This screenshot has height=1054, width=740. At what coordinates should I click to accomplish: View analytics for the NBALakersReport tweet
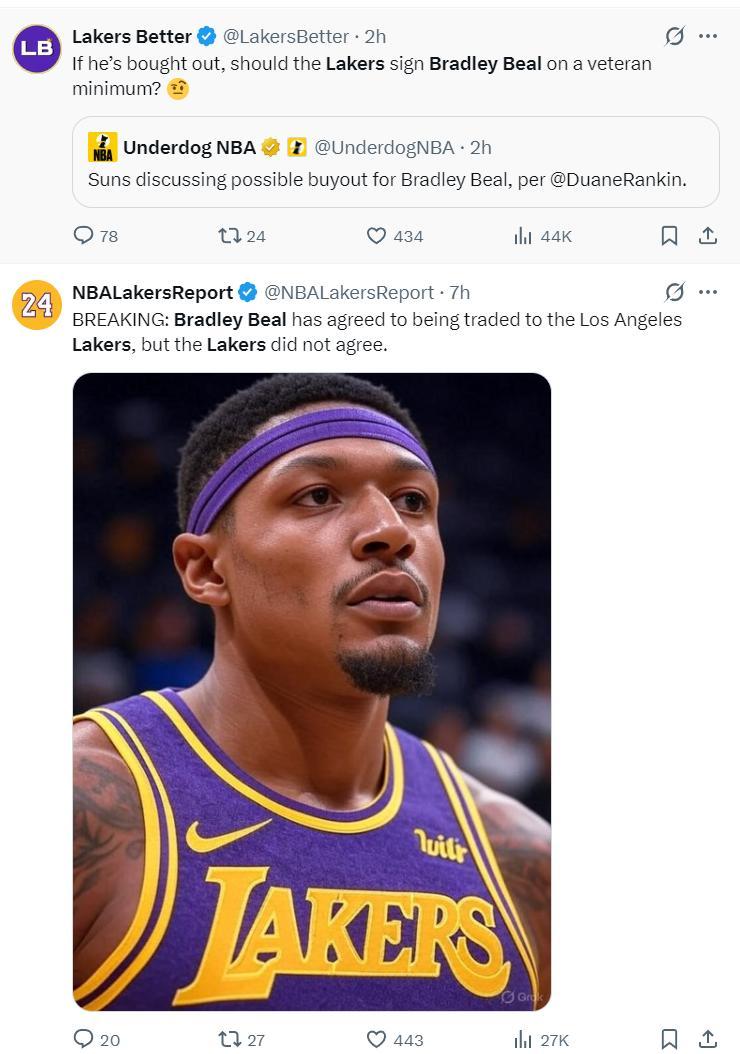(x=523, y=1039)
